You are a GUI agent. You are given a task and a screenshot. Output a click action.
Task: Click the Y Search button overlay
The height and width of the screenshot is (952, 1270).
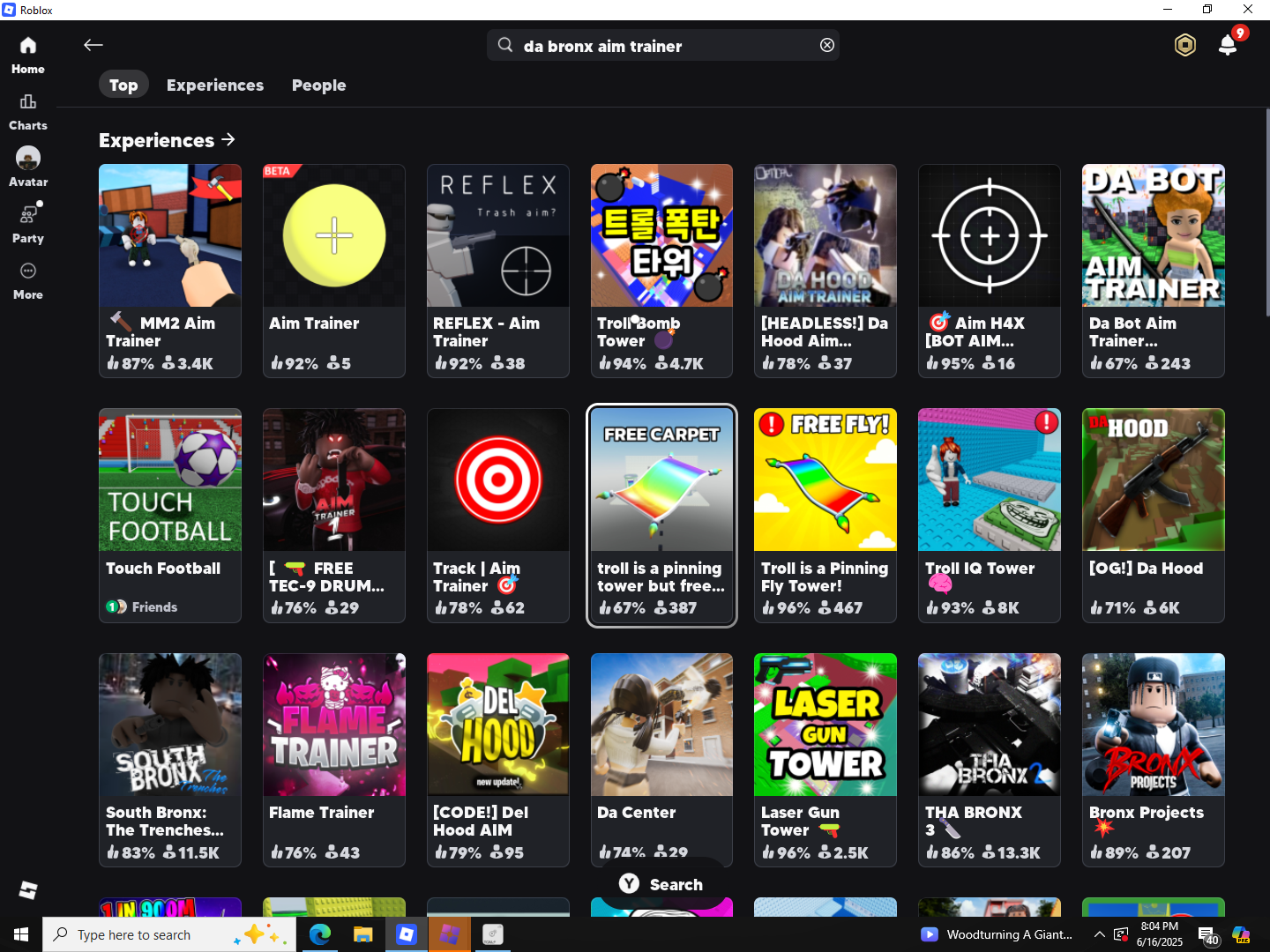(x=663, y=884)
